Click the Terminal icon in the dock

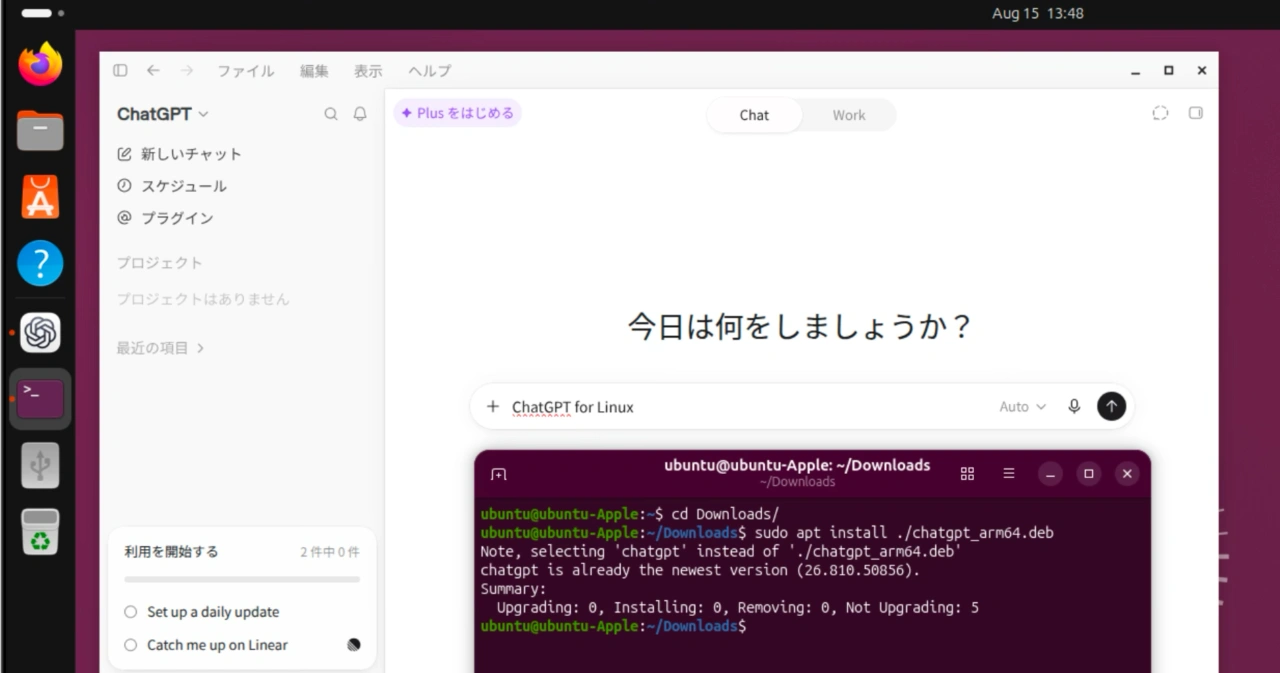point(40,398)
